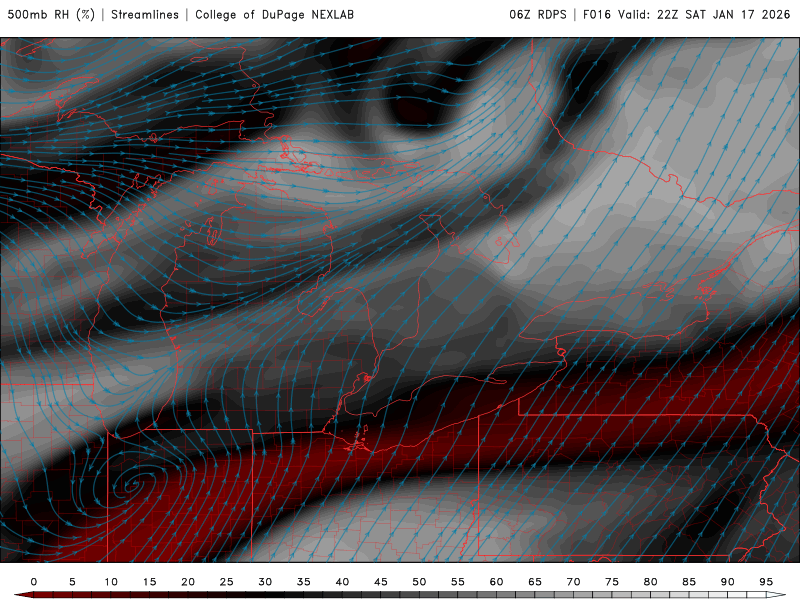Click the colorbar label '75'
The height and width of the screenshot is (600, 800).
click(612, 582)
